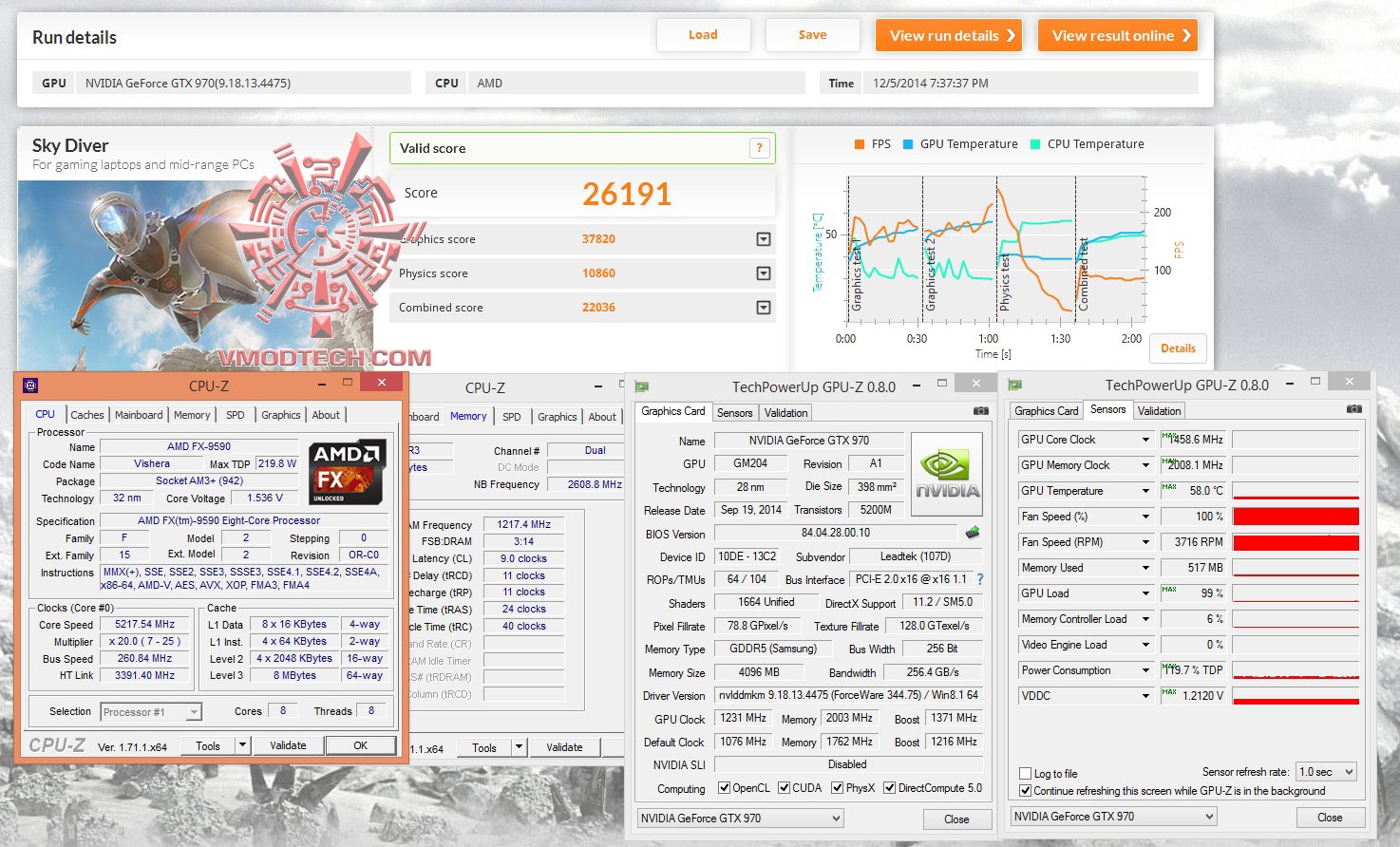Click the Load button in Run details
The height and width of the screenshot is (847, 1400).
click(x=703, y=35)
